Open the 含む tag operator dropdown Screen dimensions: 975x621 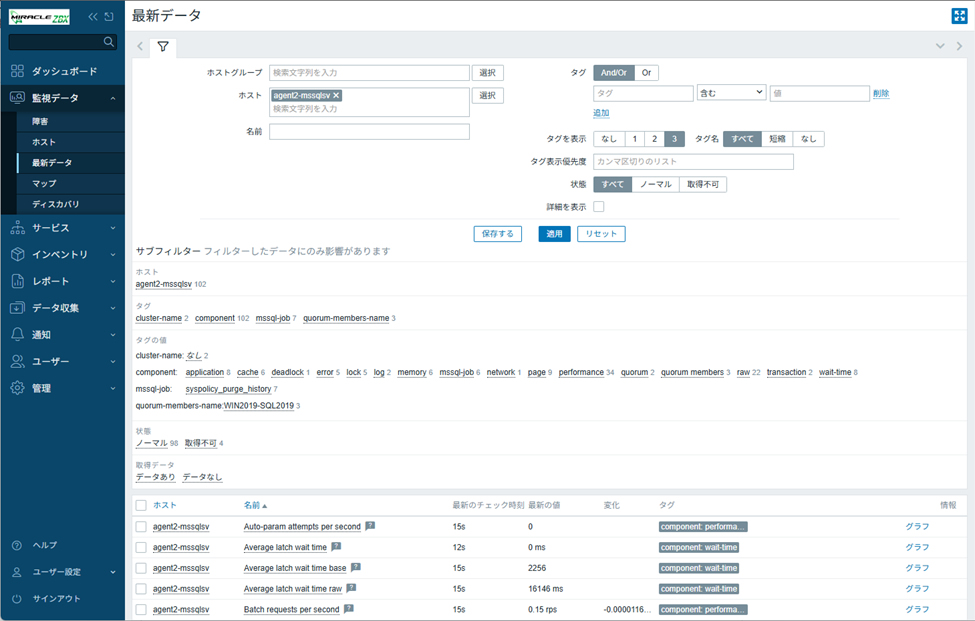click(x=731, y=93)
